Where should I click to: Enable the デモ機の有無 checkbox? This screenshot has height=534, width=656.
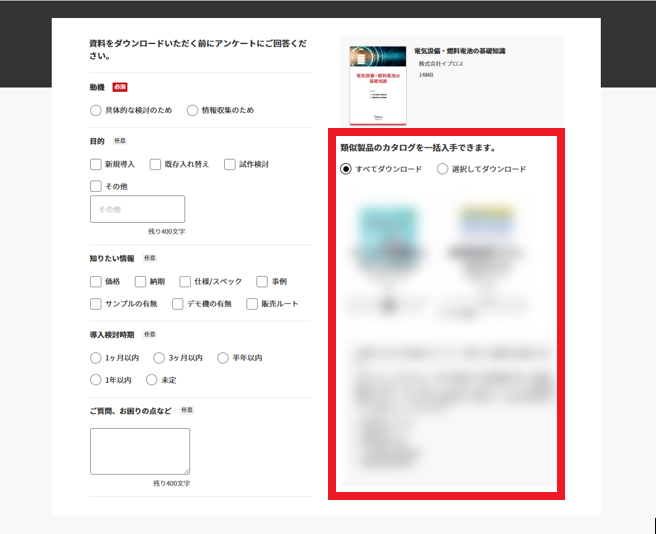pos(178,304)
